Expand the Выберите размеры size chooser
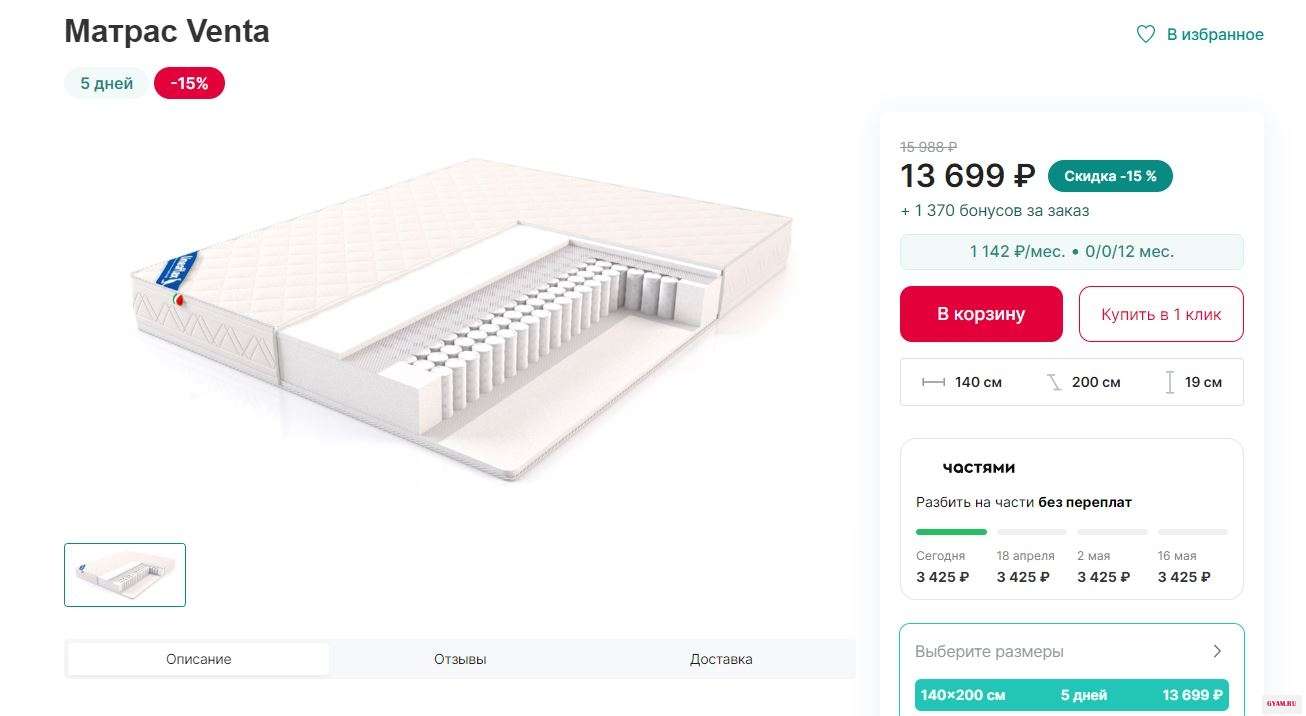 coord(1217,652)
